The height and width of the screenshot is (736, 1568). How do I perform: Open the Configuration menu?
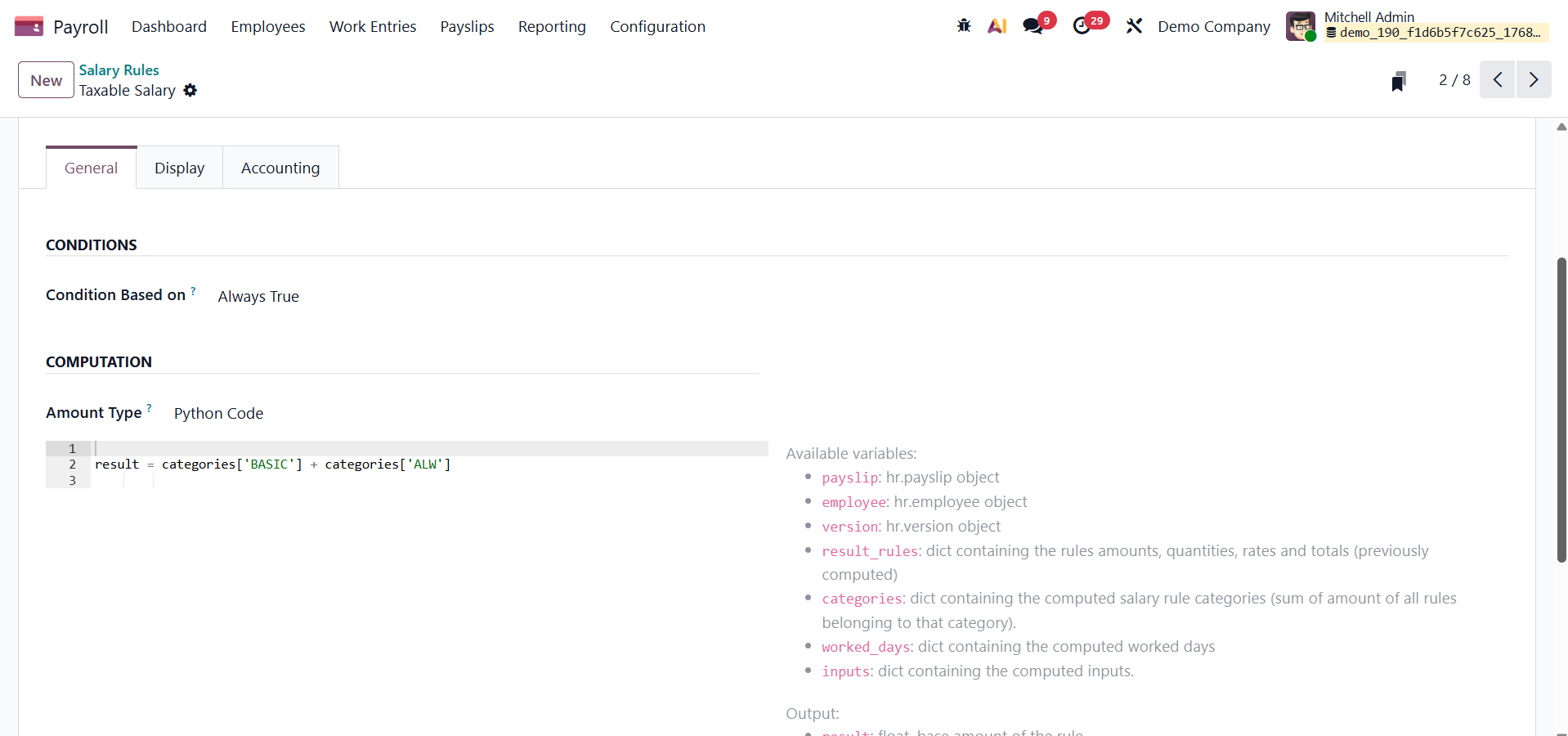[x=657, y=27]
